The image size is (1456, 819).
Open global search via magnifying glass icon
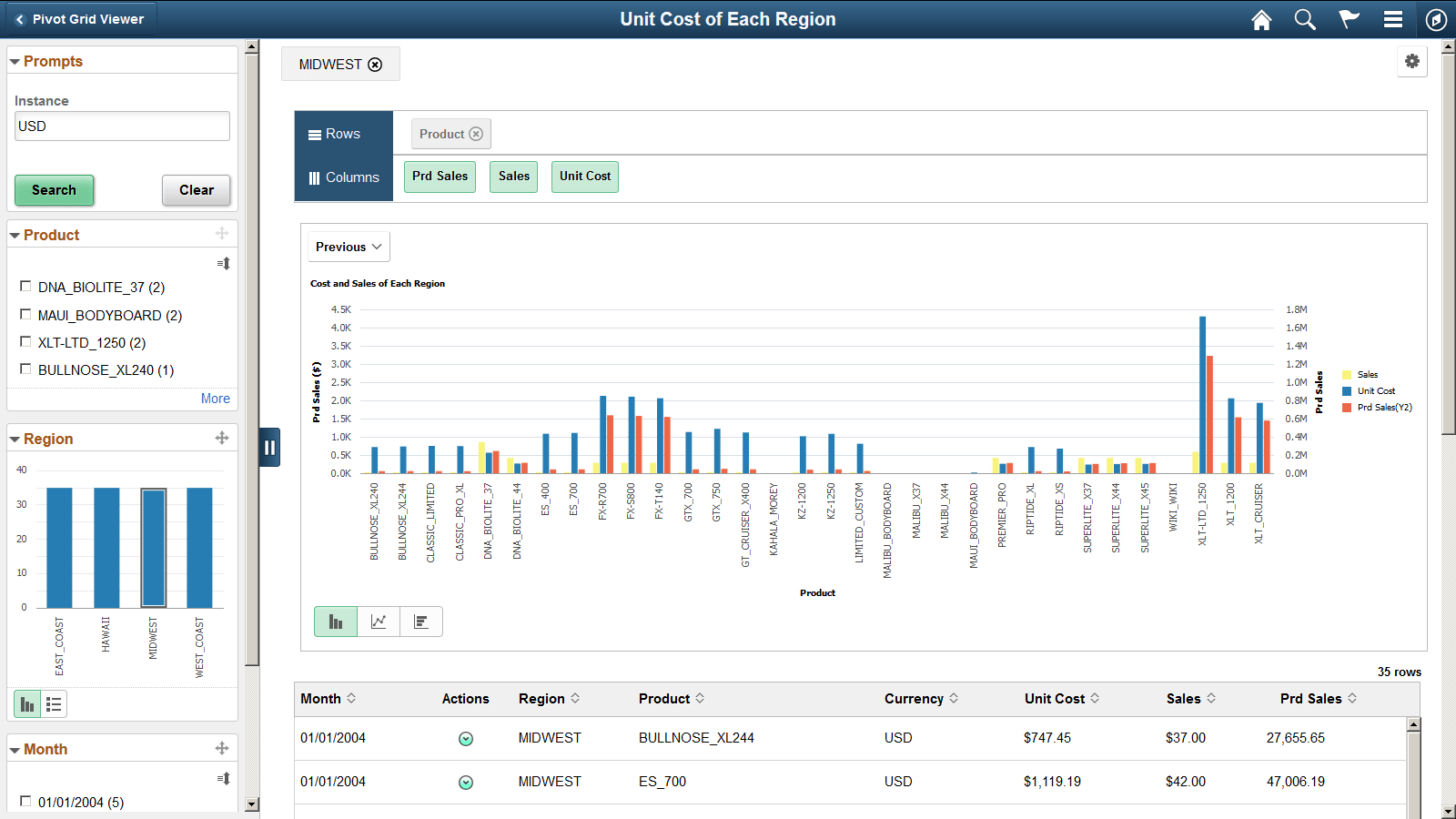(x=1305, y=19)
